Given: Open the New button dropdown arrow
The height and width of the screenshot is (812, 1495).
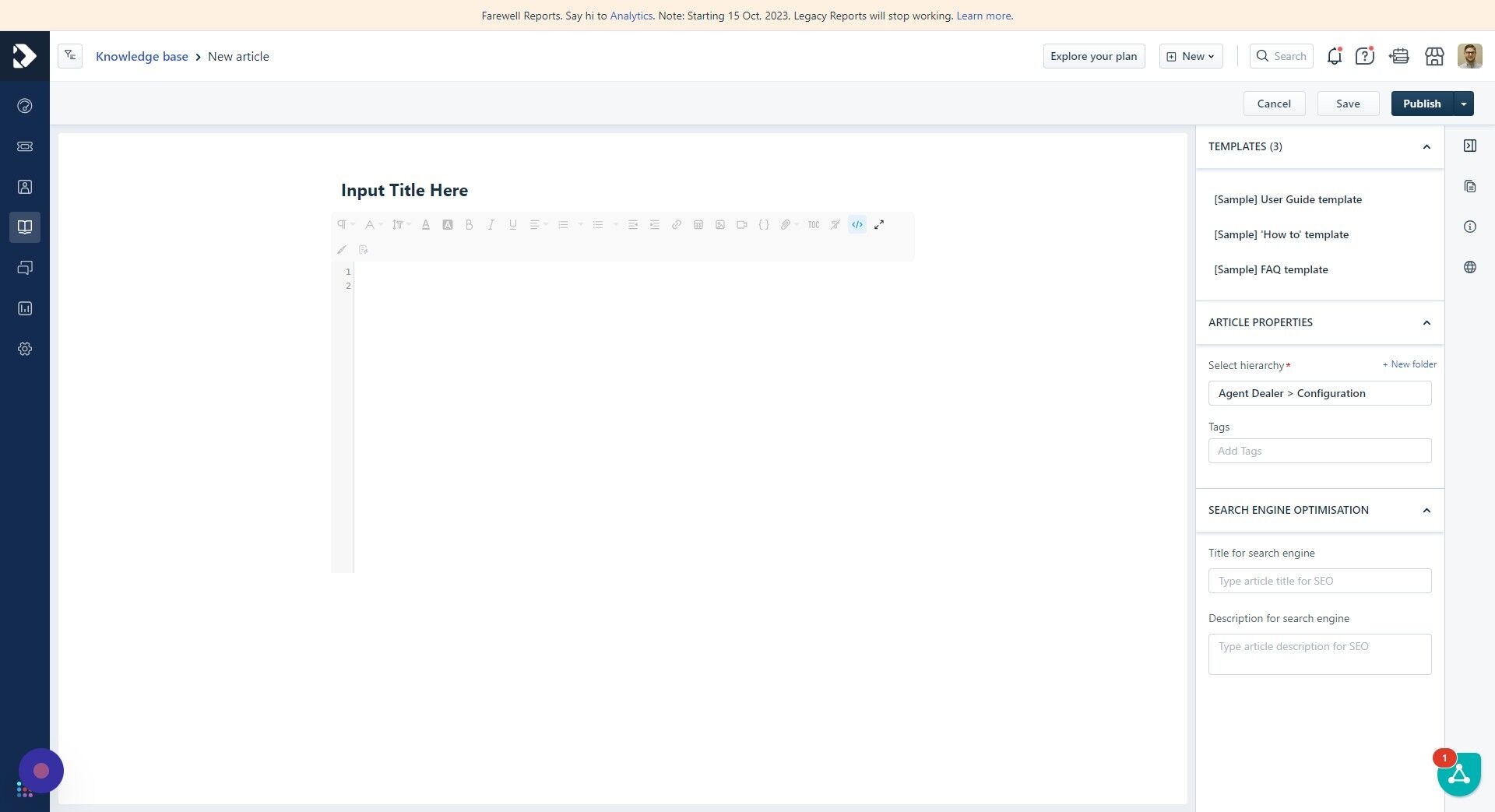Looking at the screenshot, I should [x=1212, y=56].
